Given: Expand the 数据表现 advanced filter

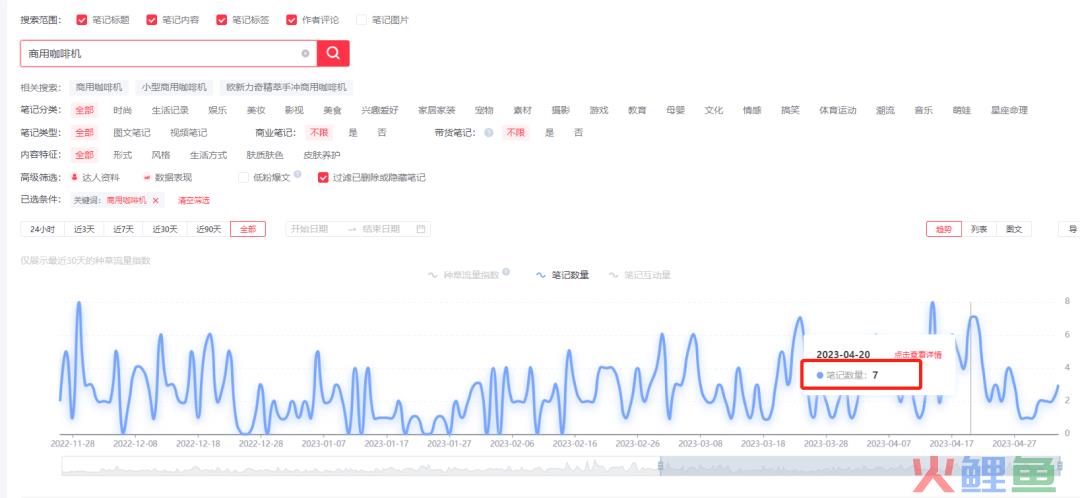Looking at the screenshot, I should 167,178.
